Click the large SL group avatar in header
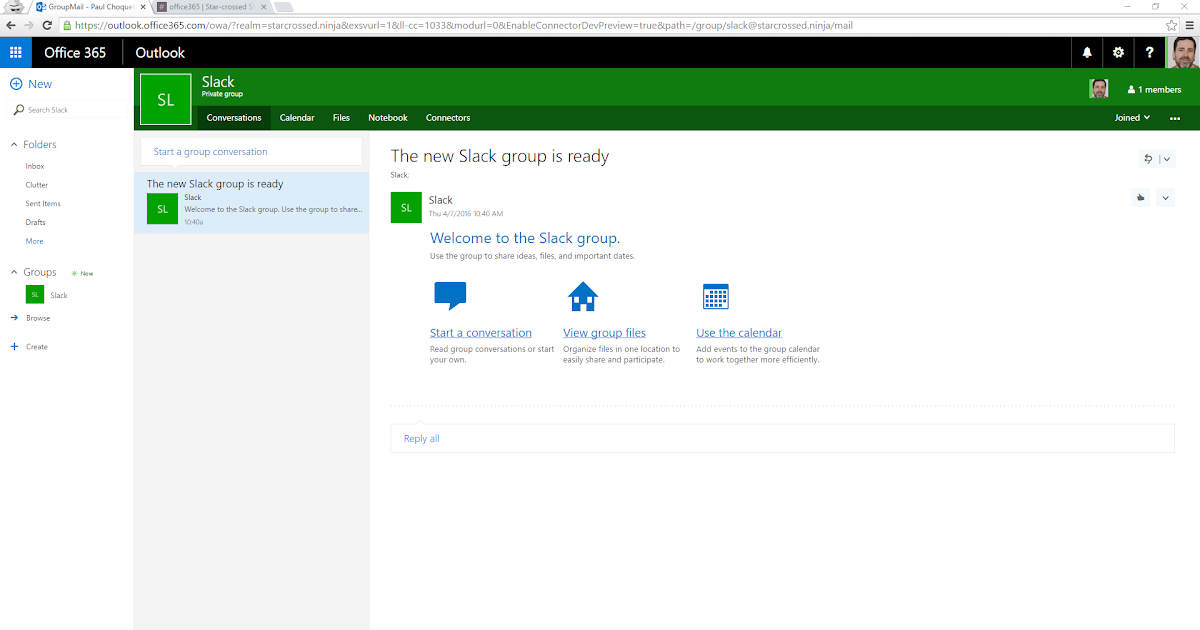The width and height of the screenshot is (1200, 630). 165,100
